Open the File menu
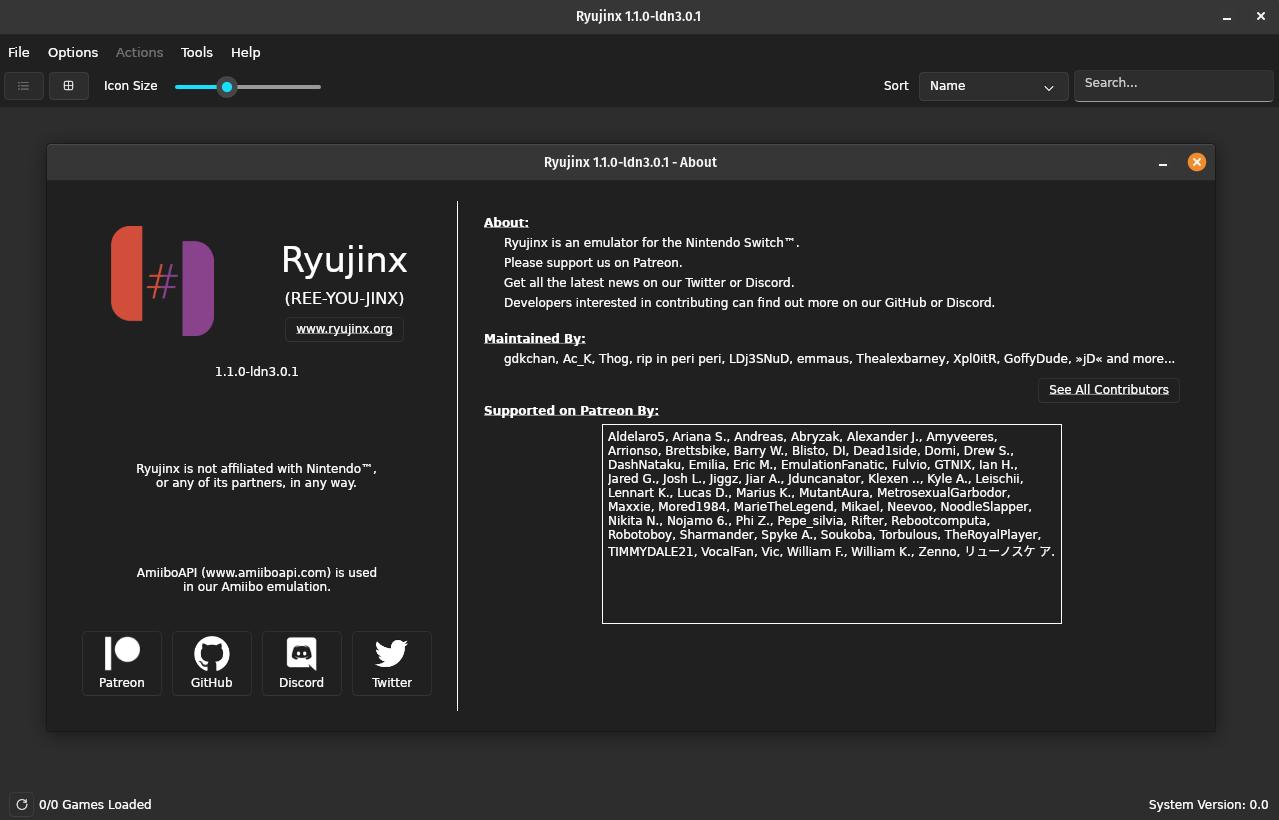 (19, 52)
